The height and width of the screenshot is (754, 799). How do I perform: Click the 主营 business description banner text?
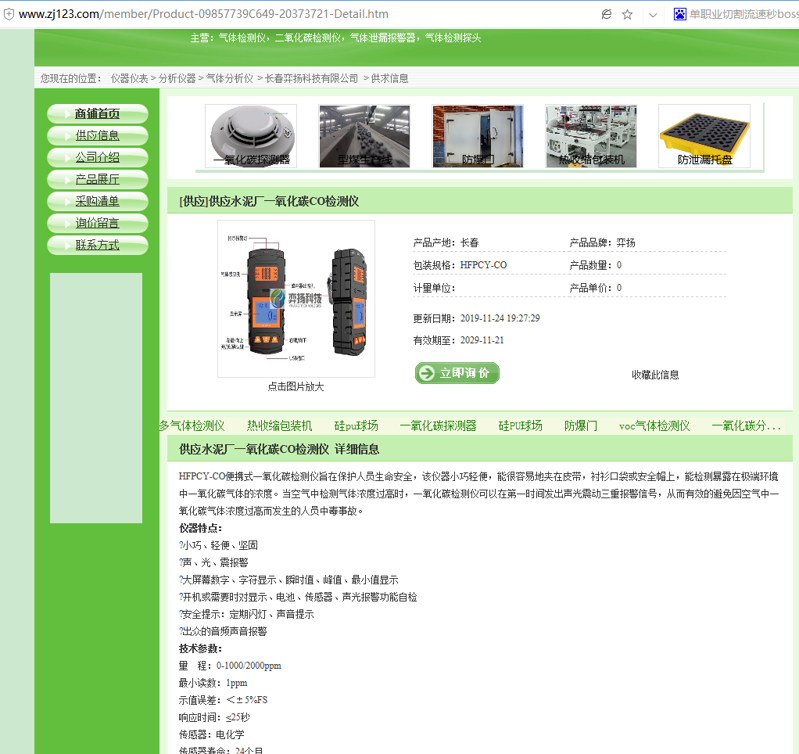pos(336,38)
